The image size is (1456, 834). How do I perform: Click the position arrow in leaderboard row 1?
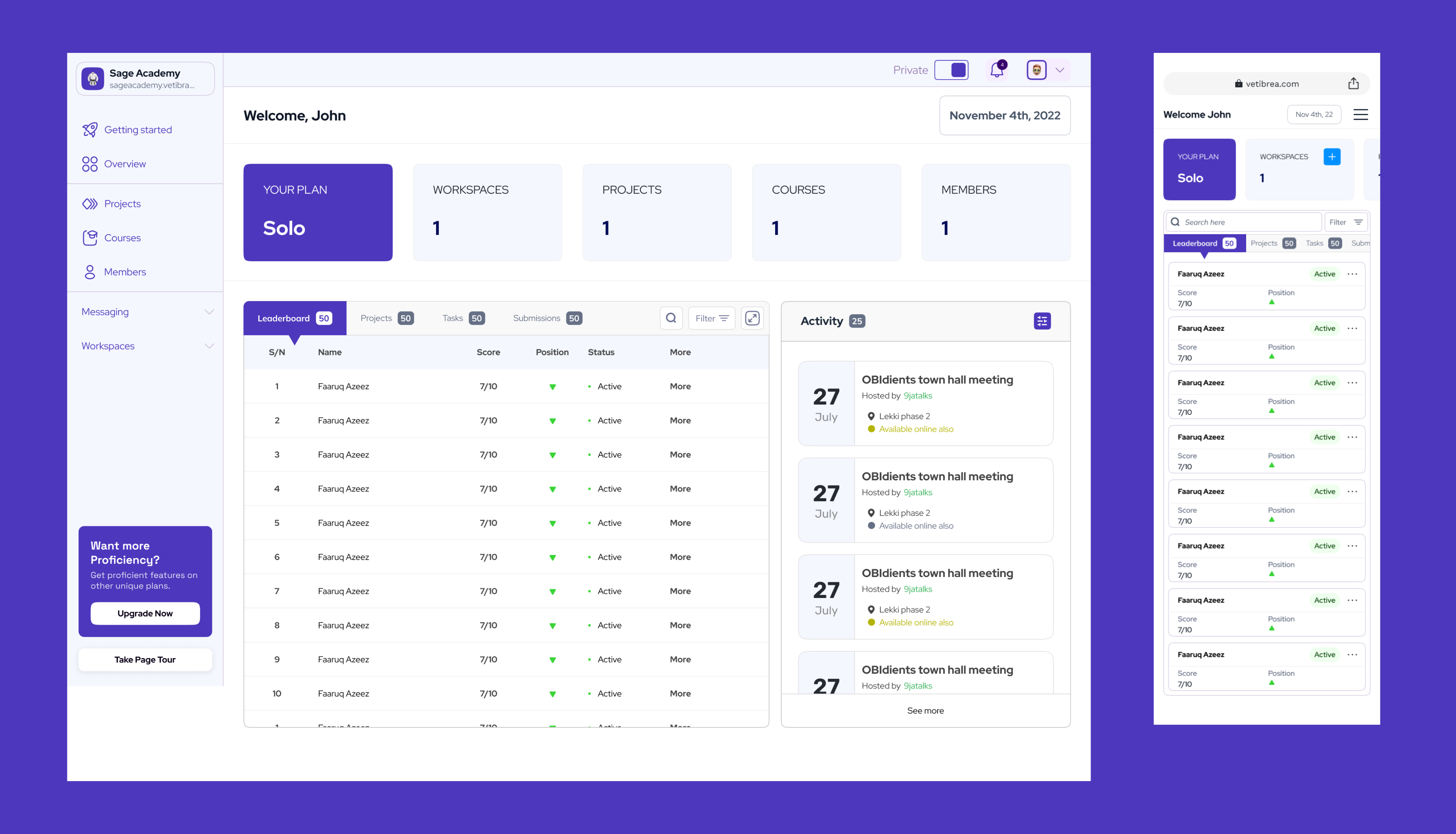coord(553,387)
